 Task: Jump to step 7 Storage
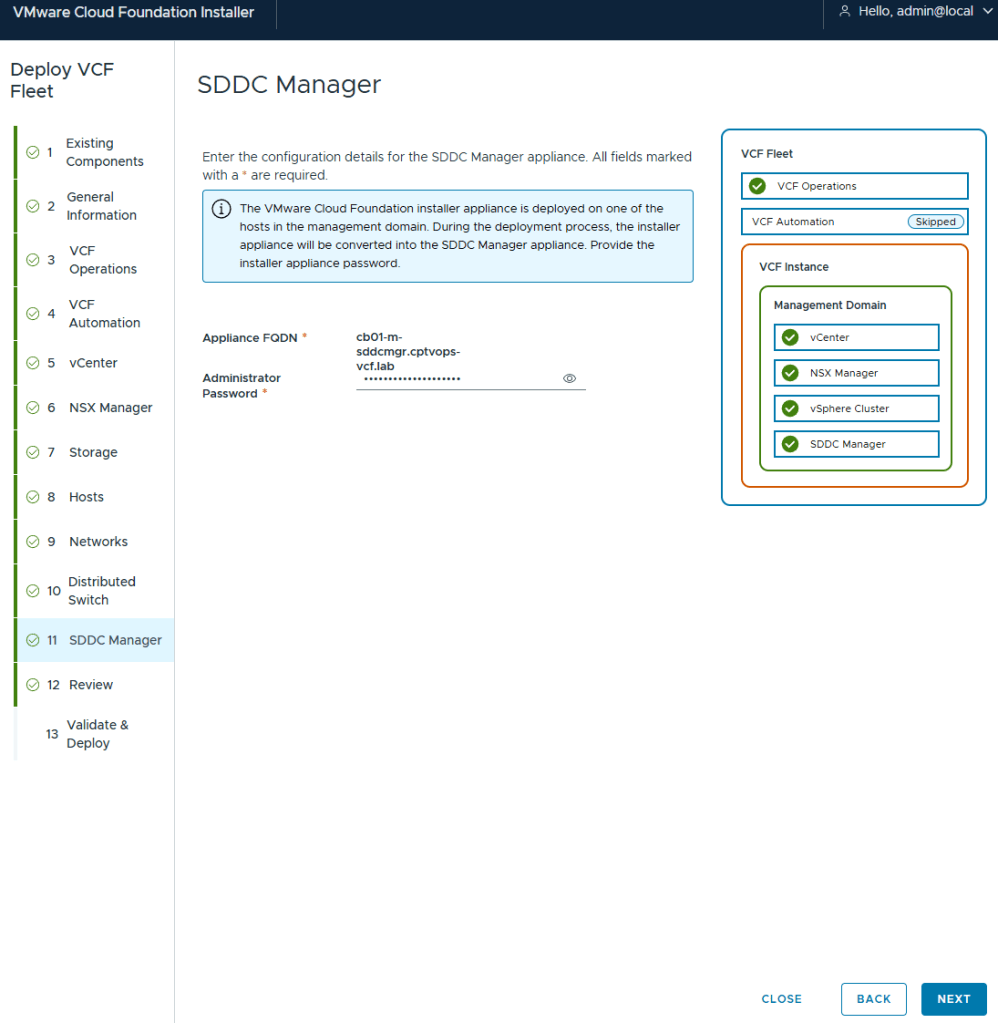pyautogui.click(x=93, y=452)
